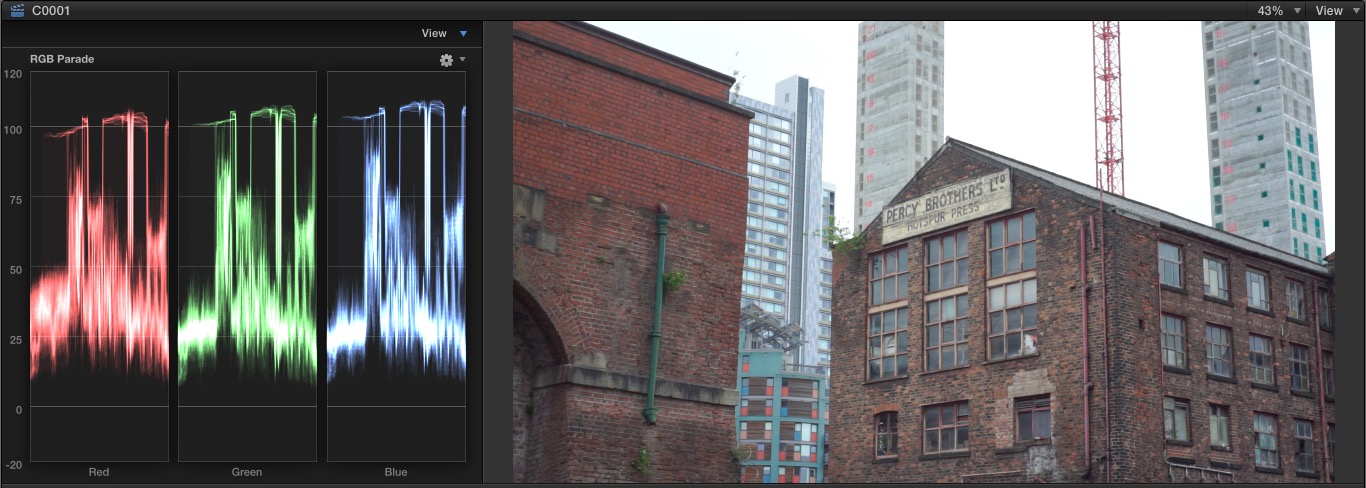Click the green drainpipe in viewer image

[657, 312]
